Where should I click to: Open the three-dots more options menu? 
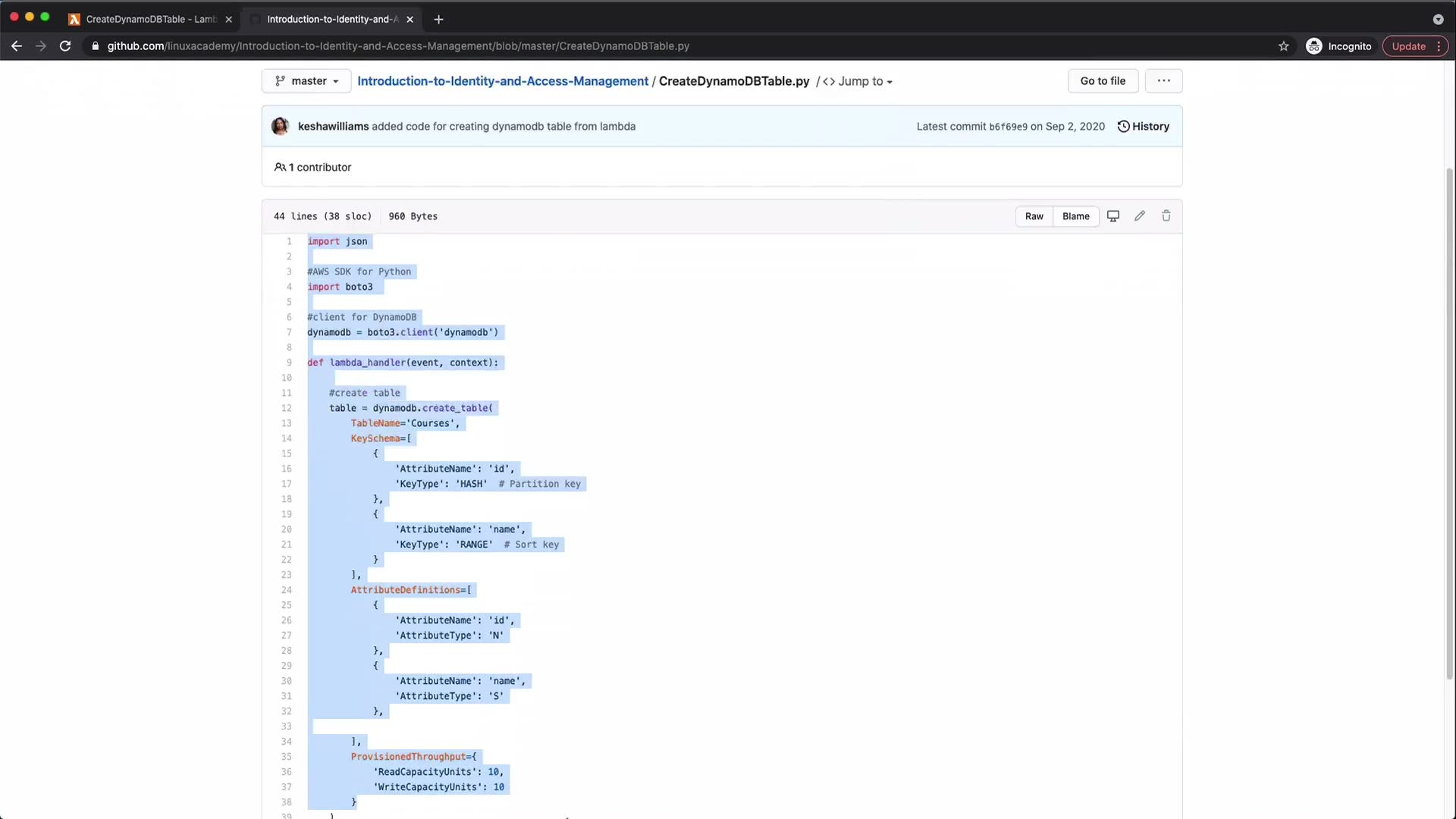(1163, 81)
